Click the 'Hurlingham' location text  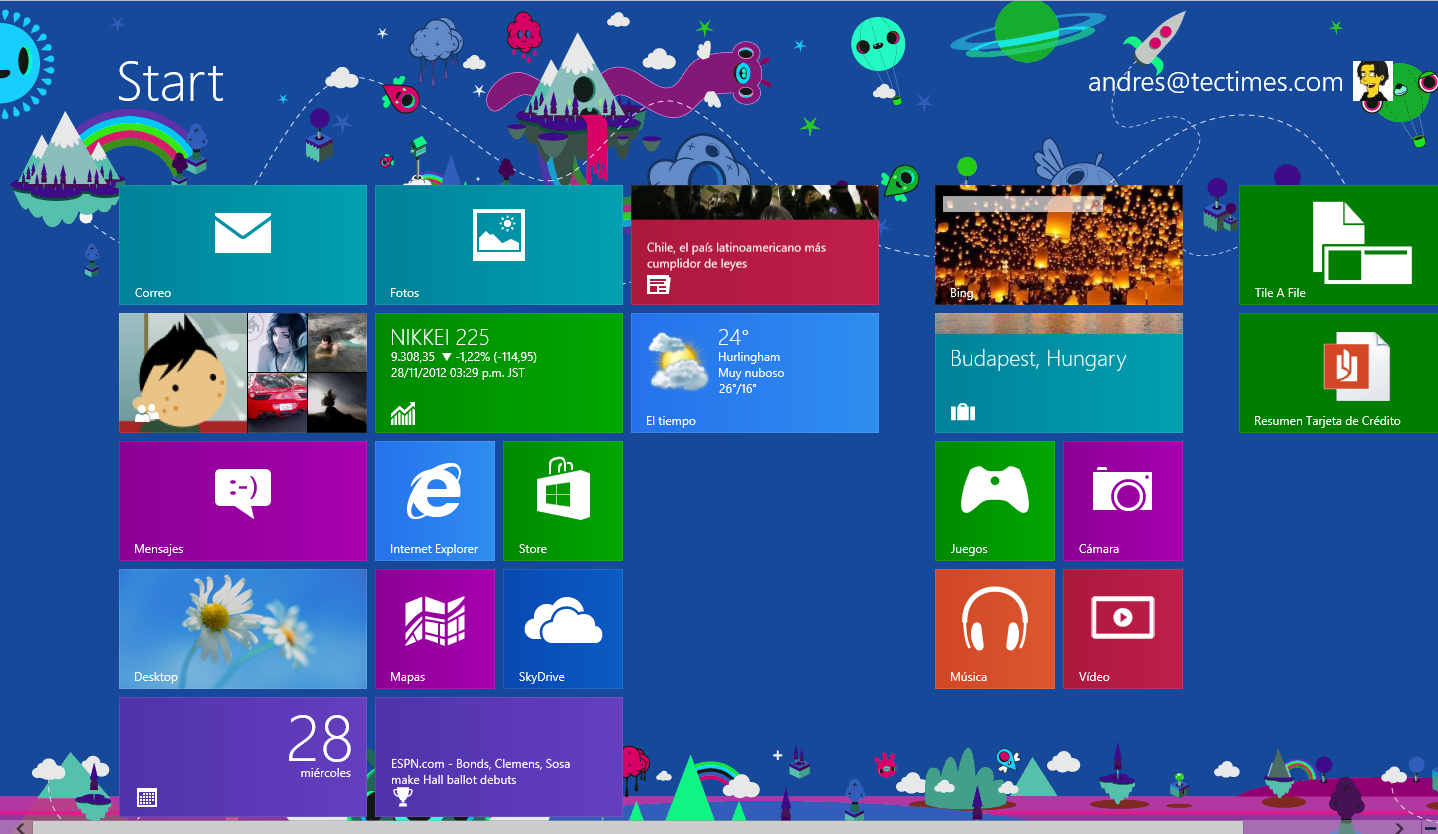pyautogui.click(x=749, y=357)
